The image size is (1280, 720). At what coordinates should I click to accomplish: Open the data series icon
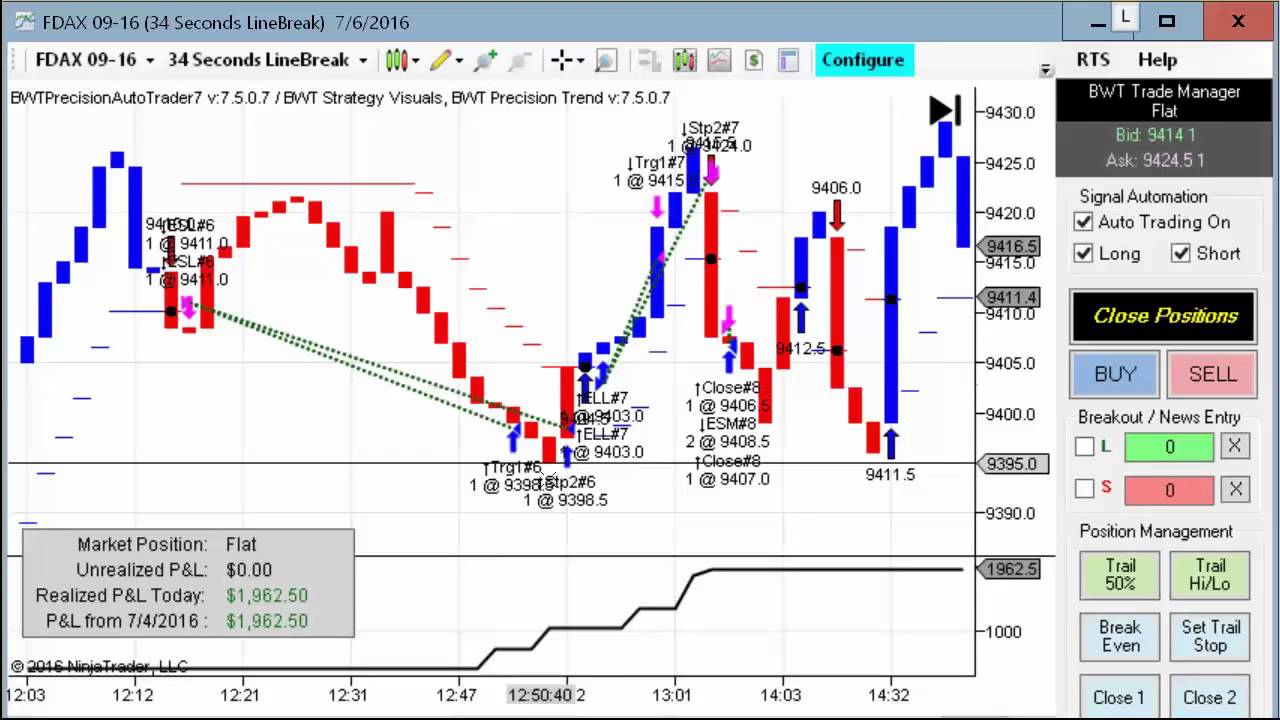tap(650, 60)
